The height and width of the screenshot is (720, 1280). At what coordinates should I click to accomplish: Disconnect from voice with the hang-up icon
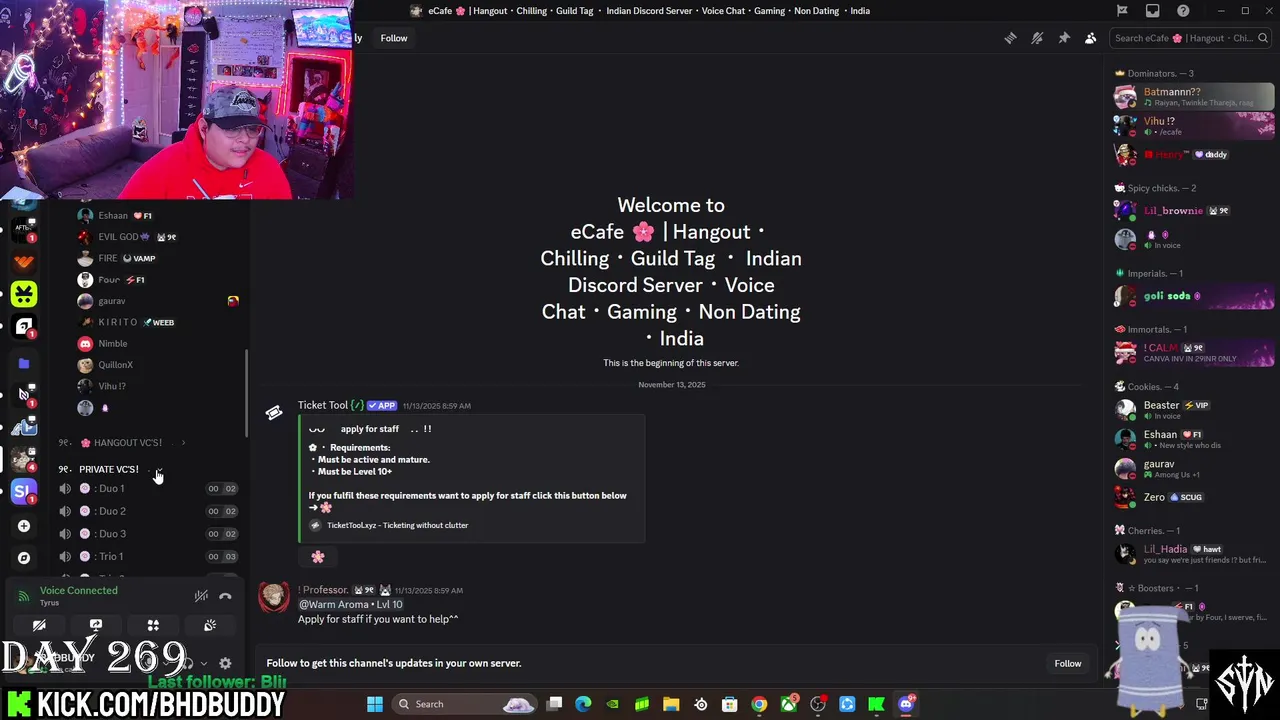[225, 596]
